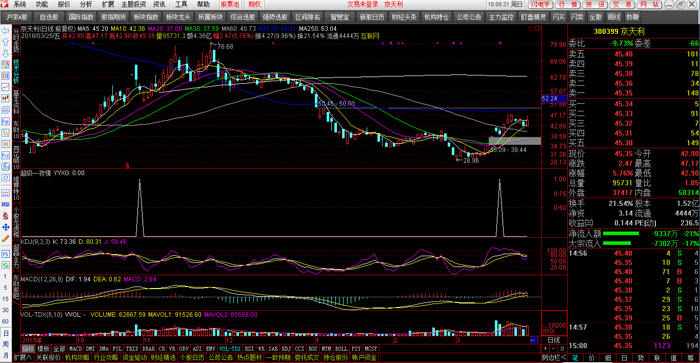Select the 自选股 toolbar button
Viewport: 700px width, 363px height.
click(49, 17)
